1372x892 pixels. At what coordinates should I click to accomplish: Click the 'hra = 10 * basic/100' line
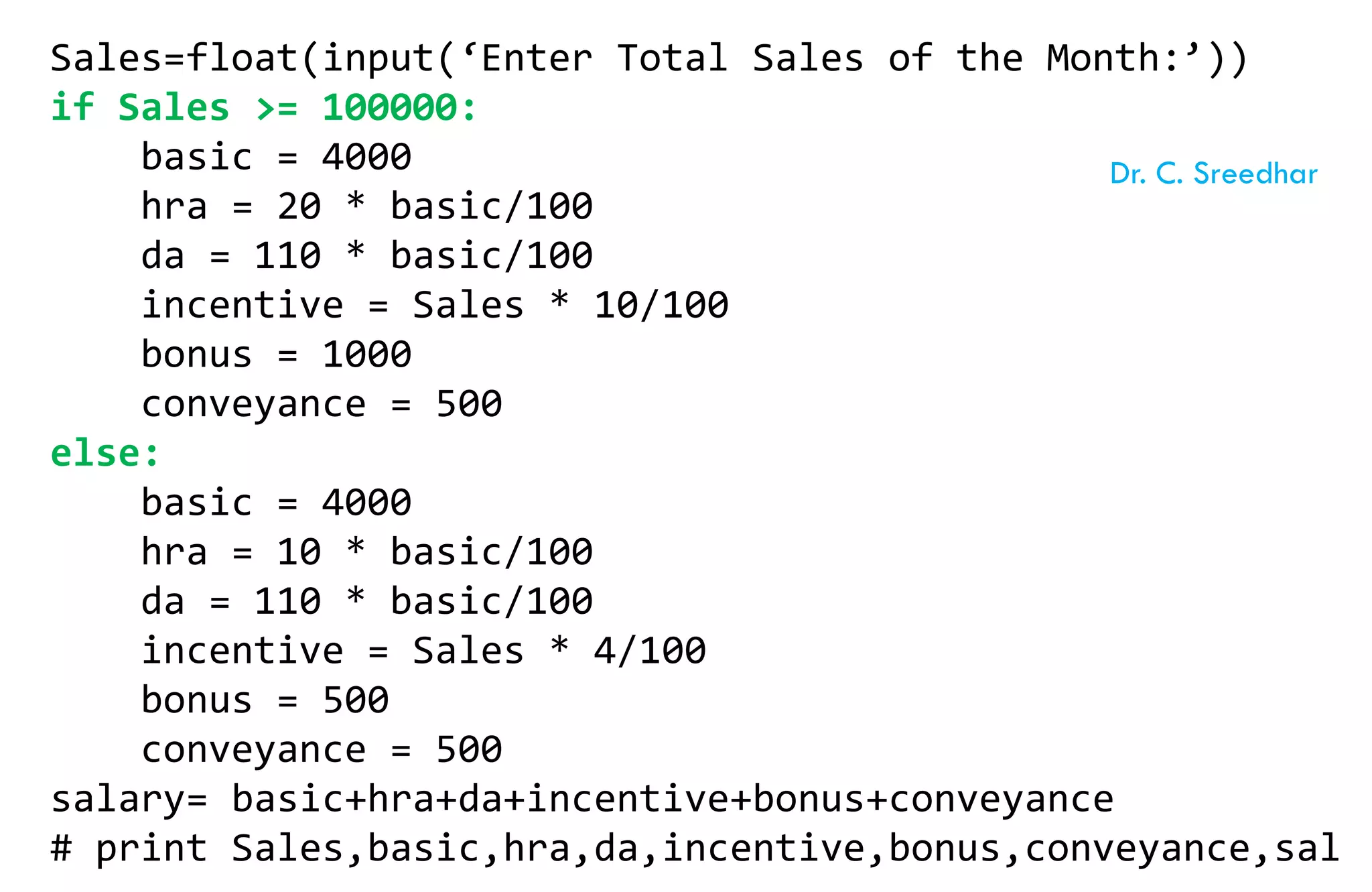(x=366, y=552)
